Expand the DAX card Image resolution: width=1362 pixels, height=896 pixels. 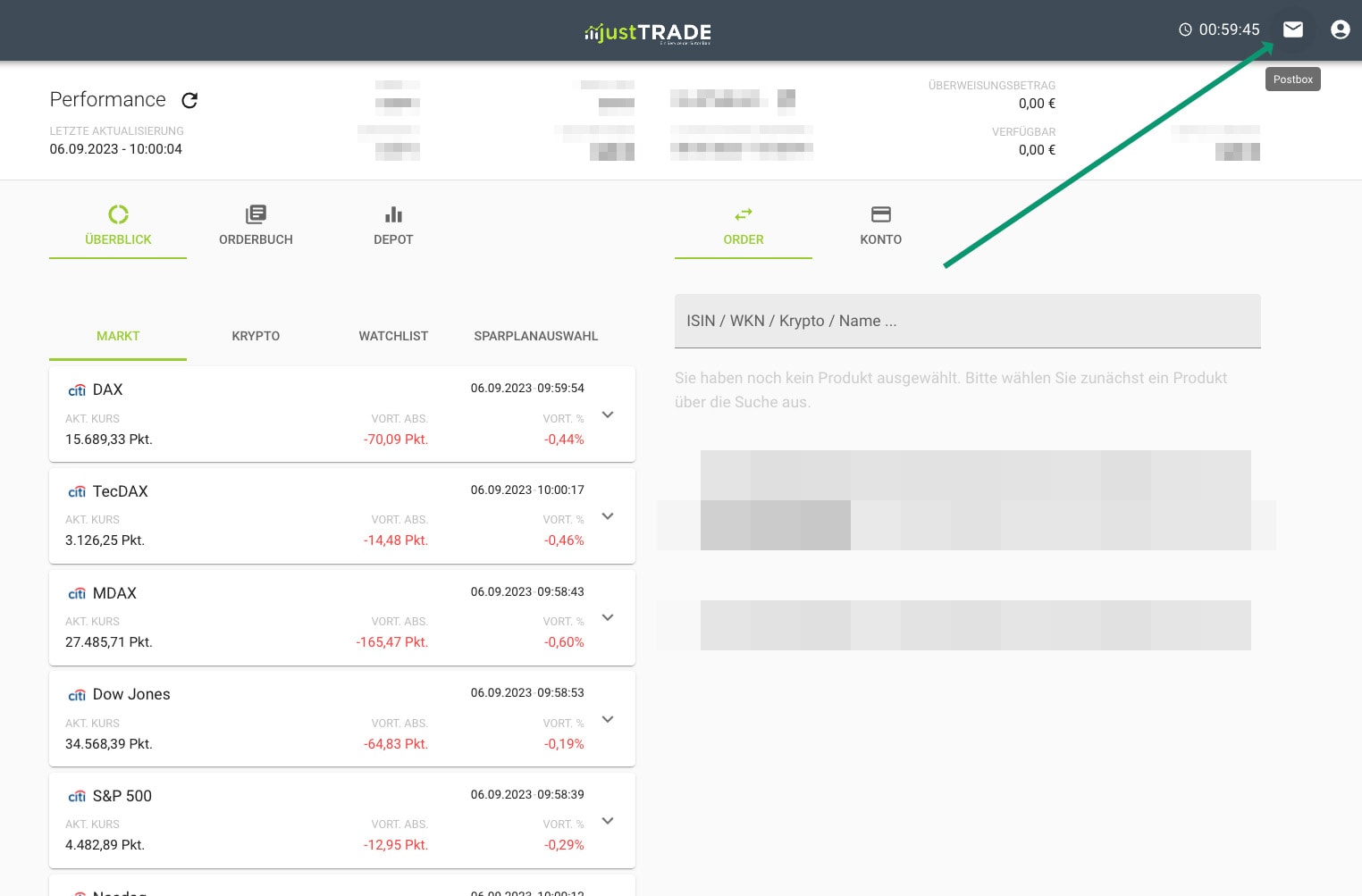608,415
